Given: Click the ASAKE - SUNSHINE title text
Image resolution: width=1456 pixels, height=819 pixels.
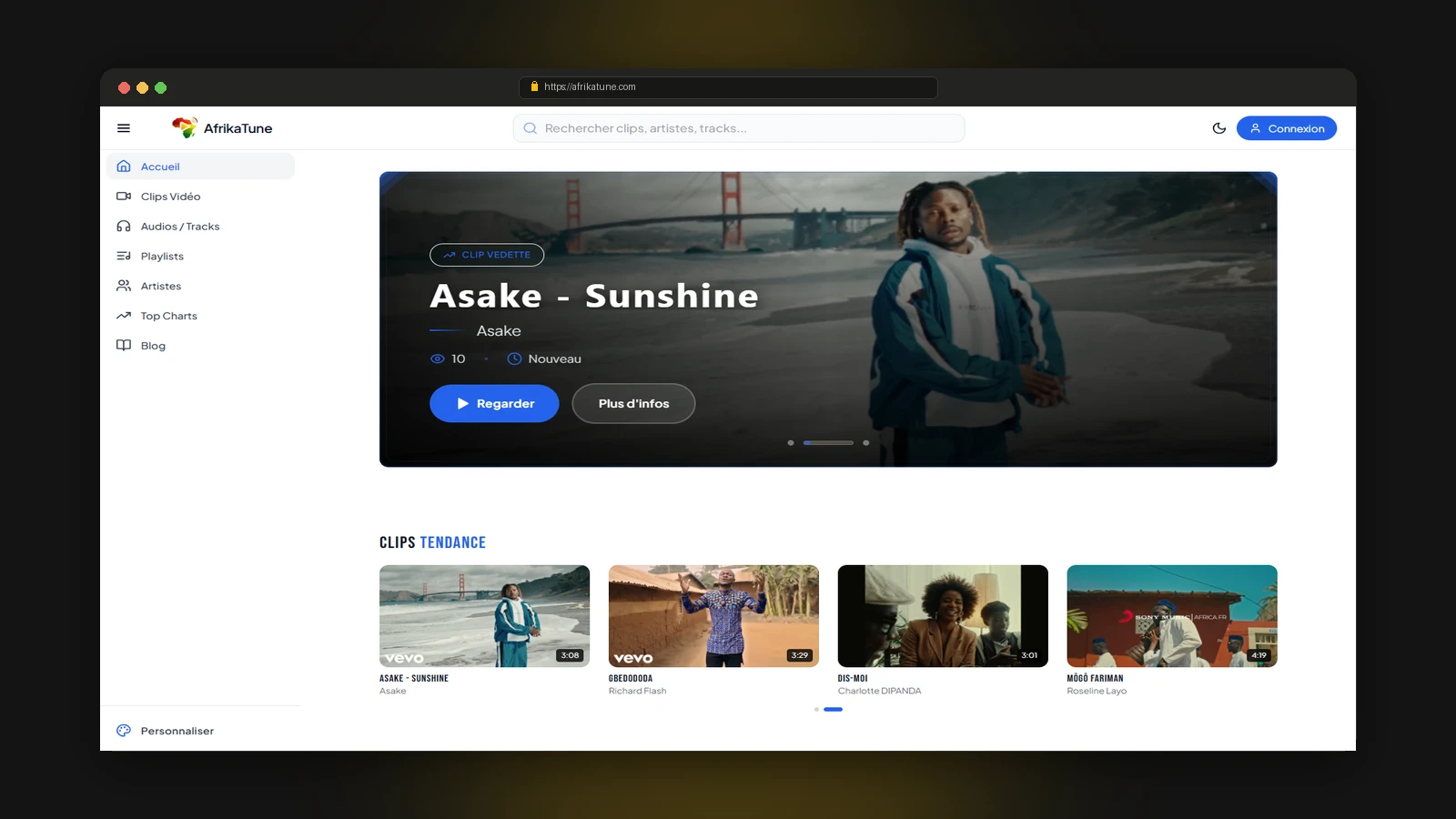Looking at the screenshot, I should (x=414, y=678).
